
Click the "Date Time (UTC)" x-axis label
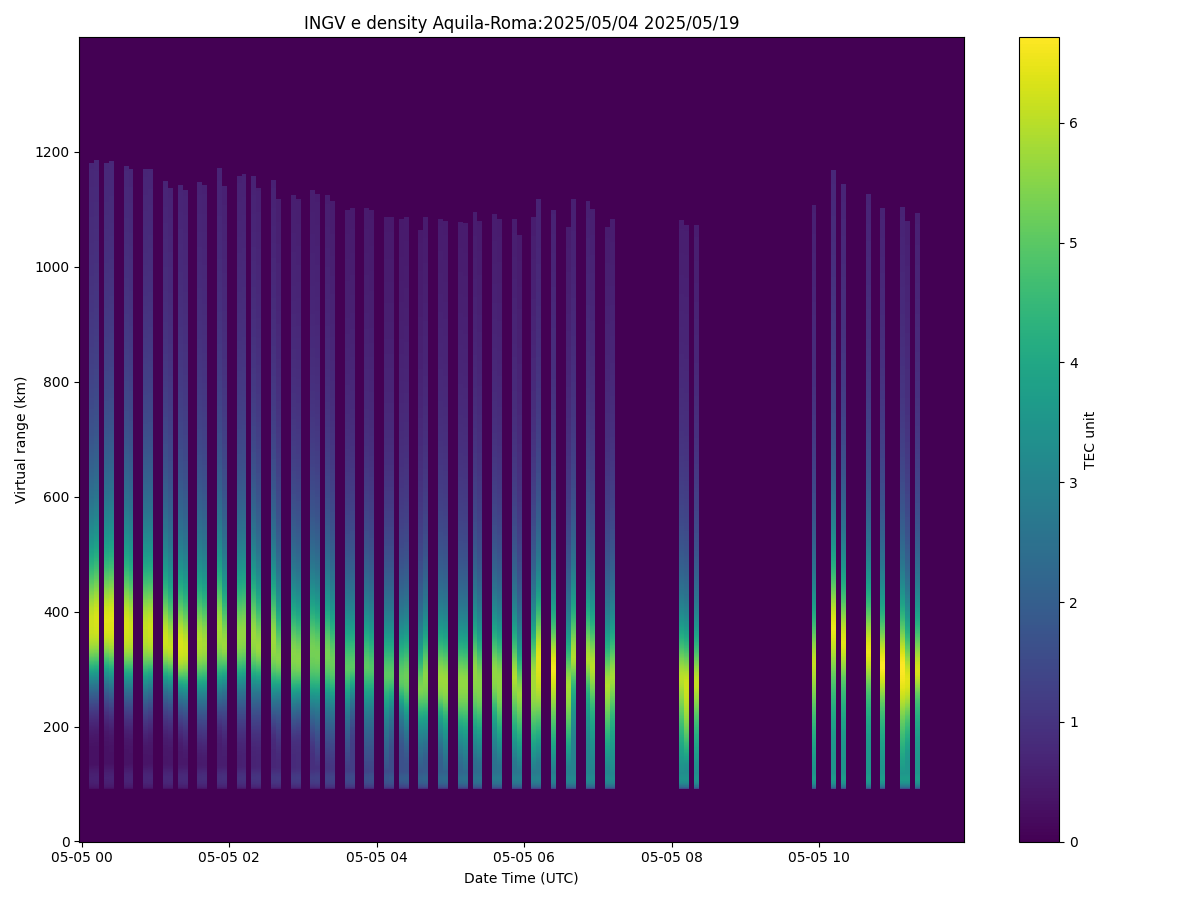521,878
